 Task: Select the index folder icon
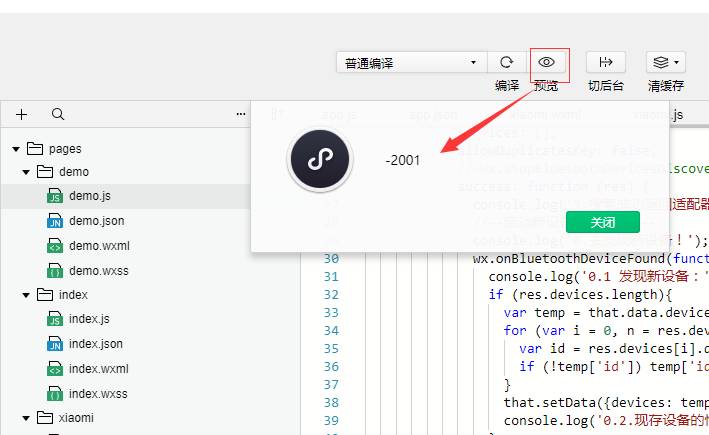coord(45,295)
